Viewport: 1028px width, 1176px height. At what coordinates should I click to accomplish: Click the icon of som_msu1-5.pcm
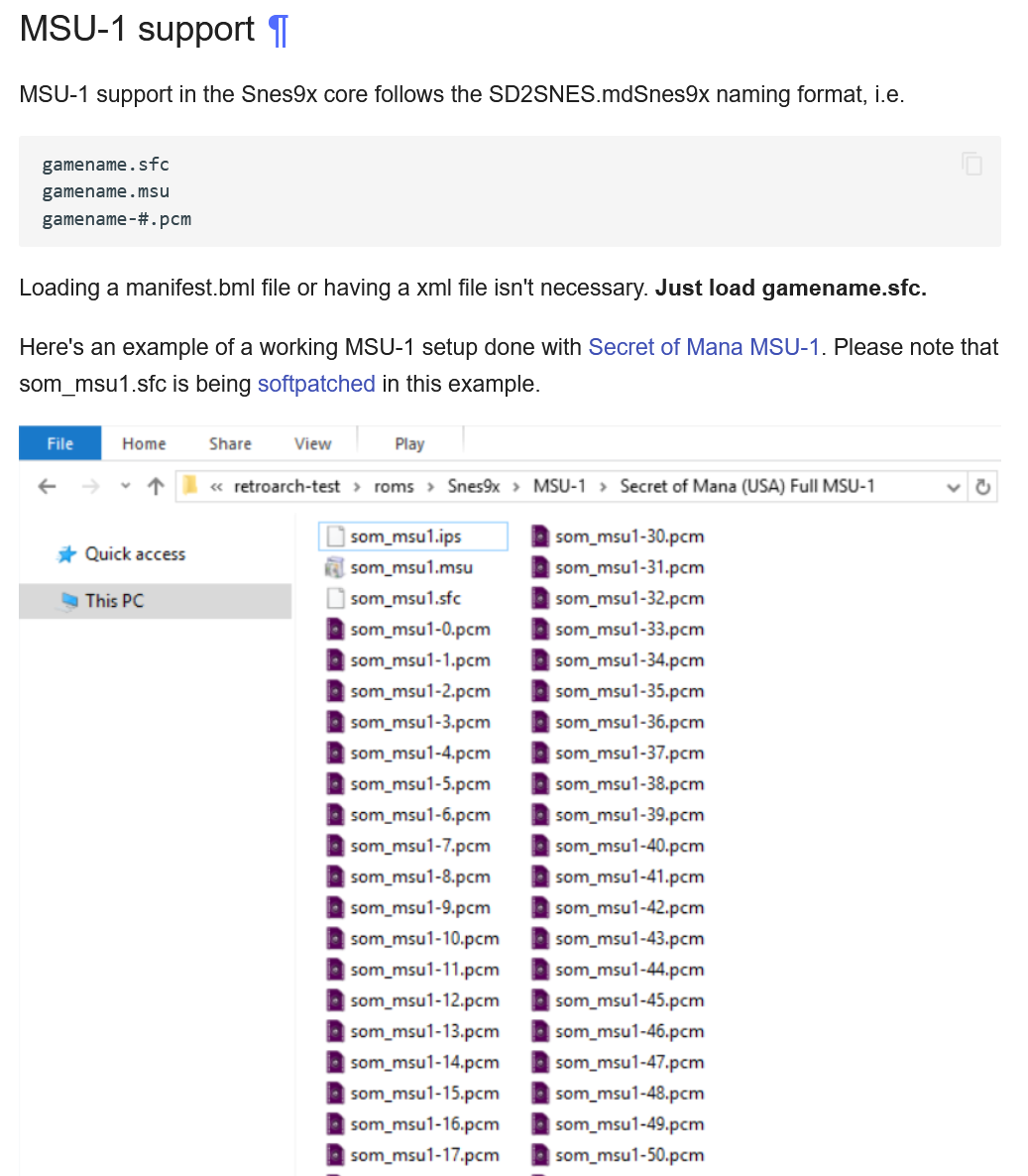(335, 783)
